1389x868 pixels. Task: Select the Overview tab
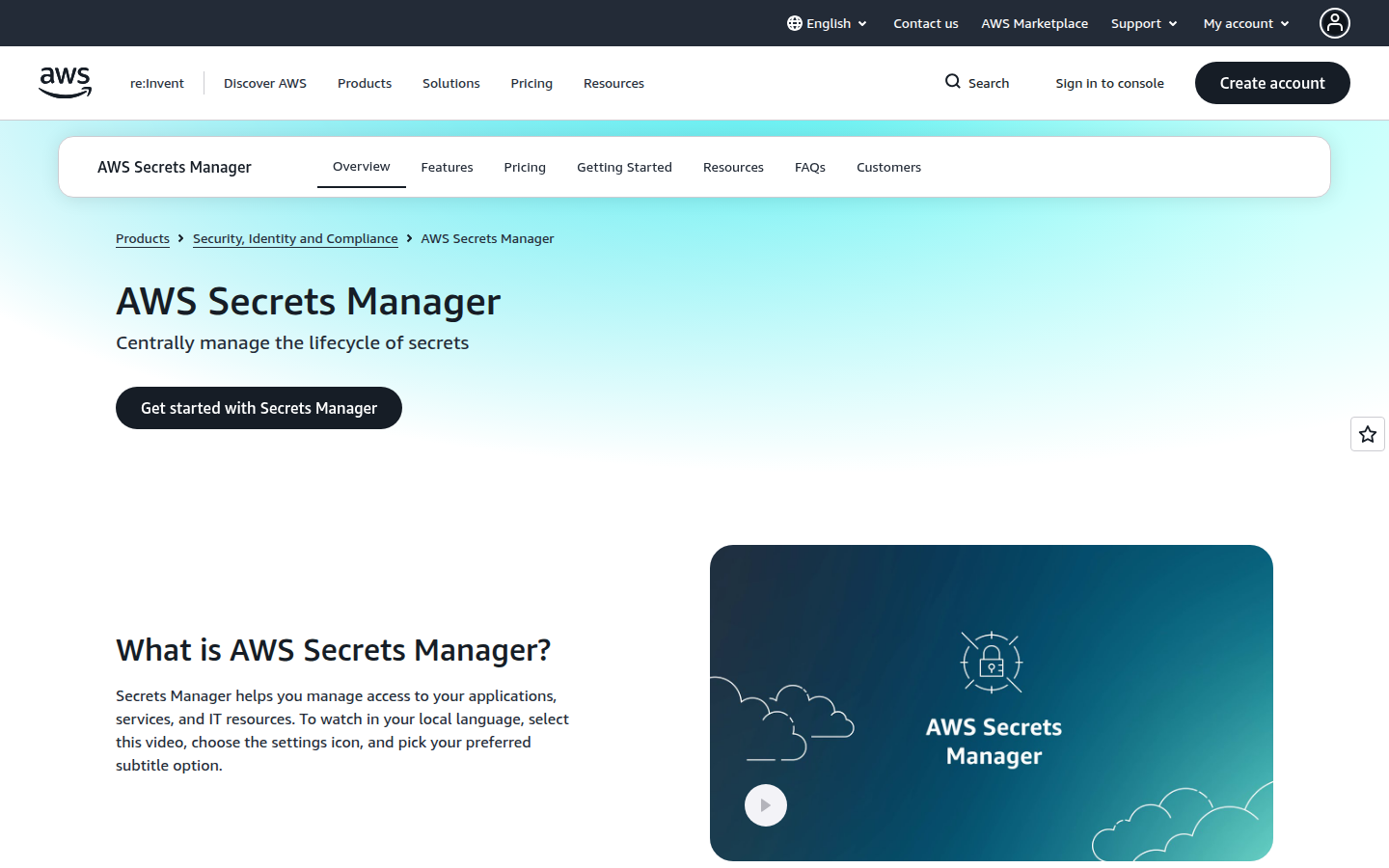coord(362,167)
